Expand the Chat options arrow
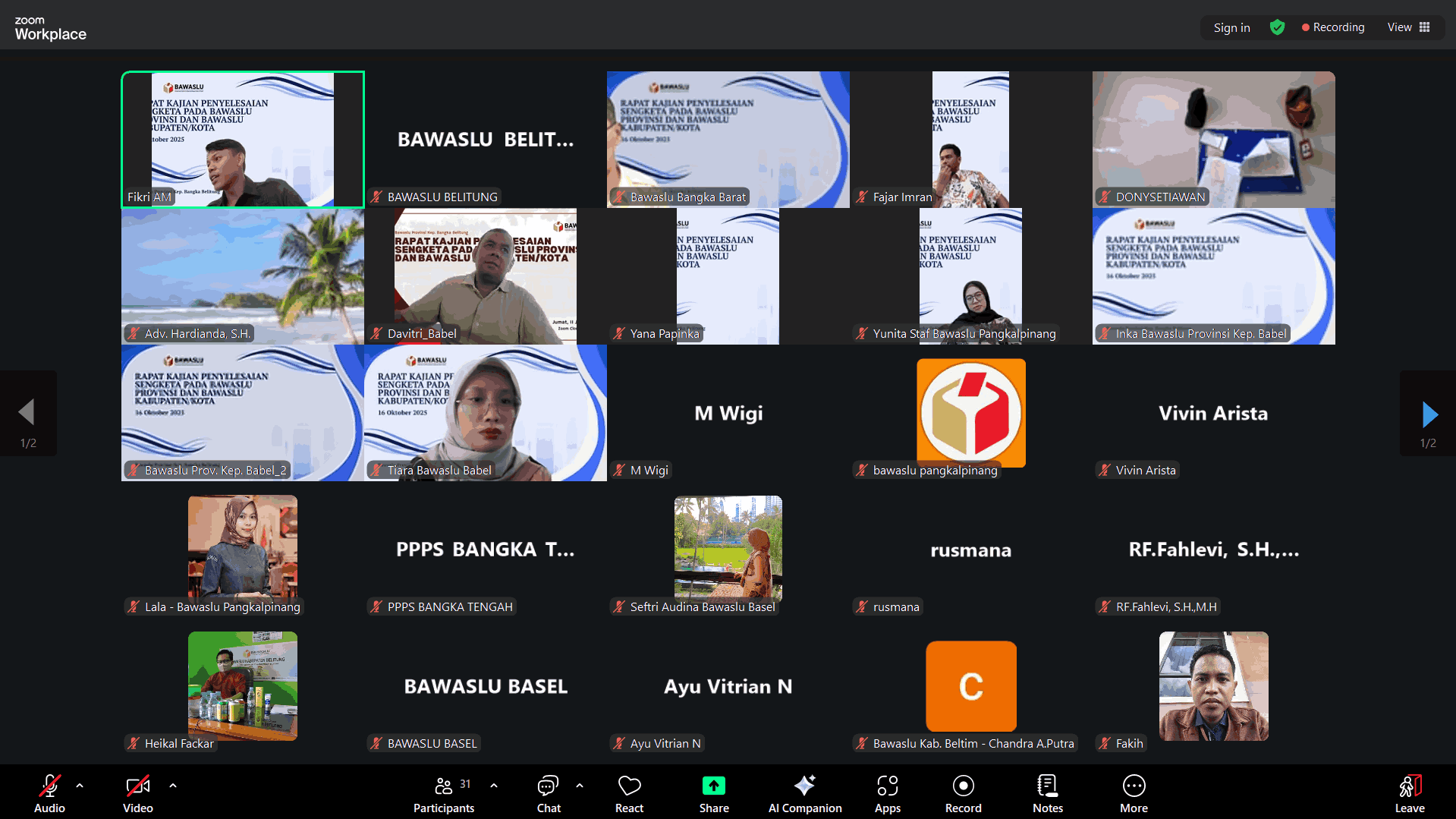 click(x=580, y=786)
